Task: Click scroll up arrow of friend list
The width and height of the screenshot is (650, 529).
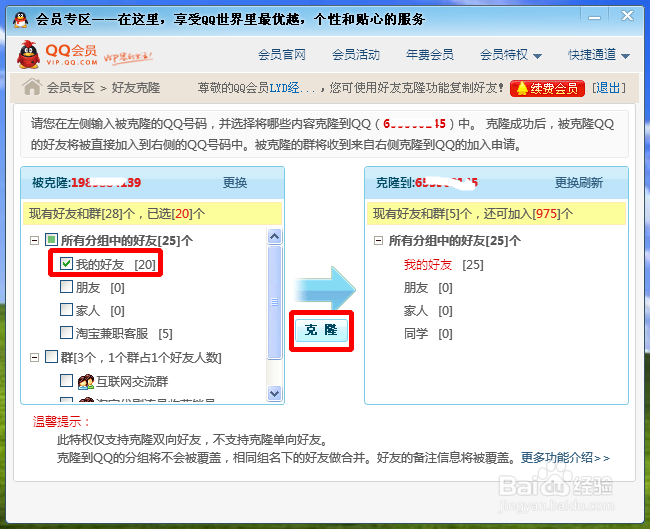Action: click(274, 237)
